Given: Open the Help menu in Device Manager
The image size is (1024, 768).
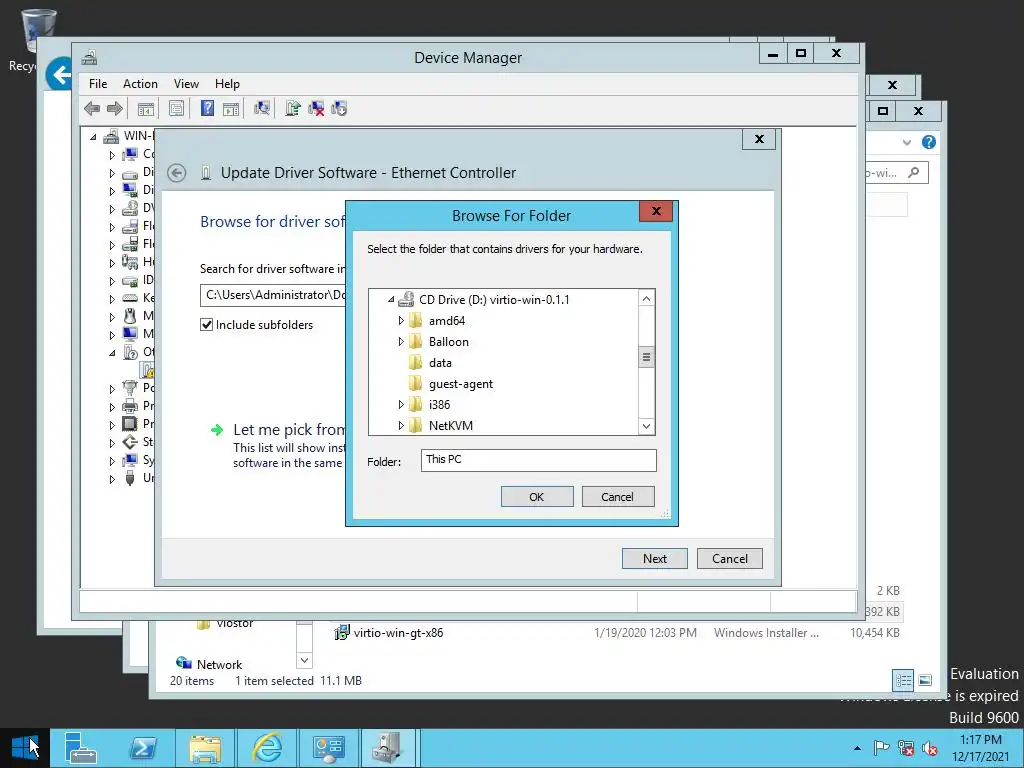Looking at the screenshot, I should pos(227,84).
